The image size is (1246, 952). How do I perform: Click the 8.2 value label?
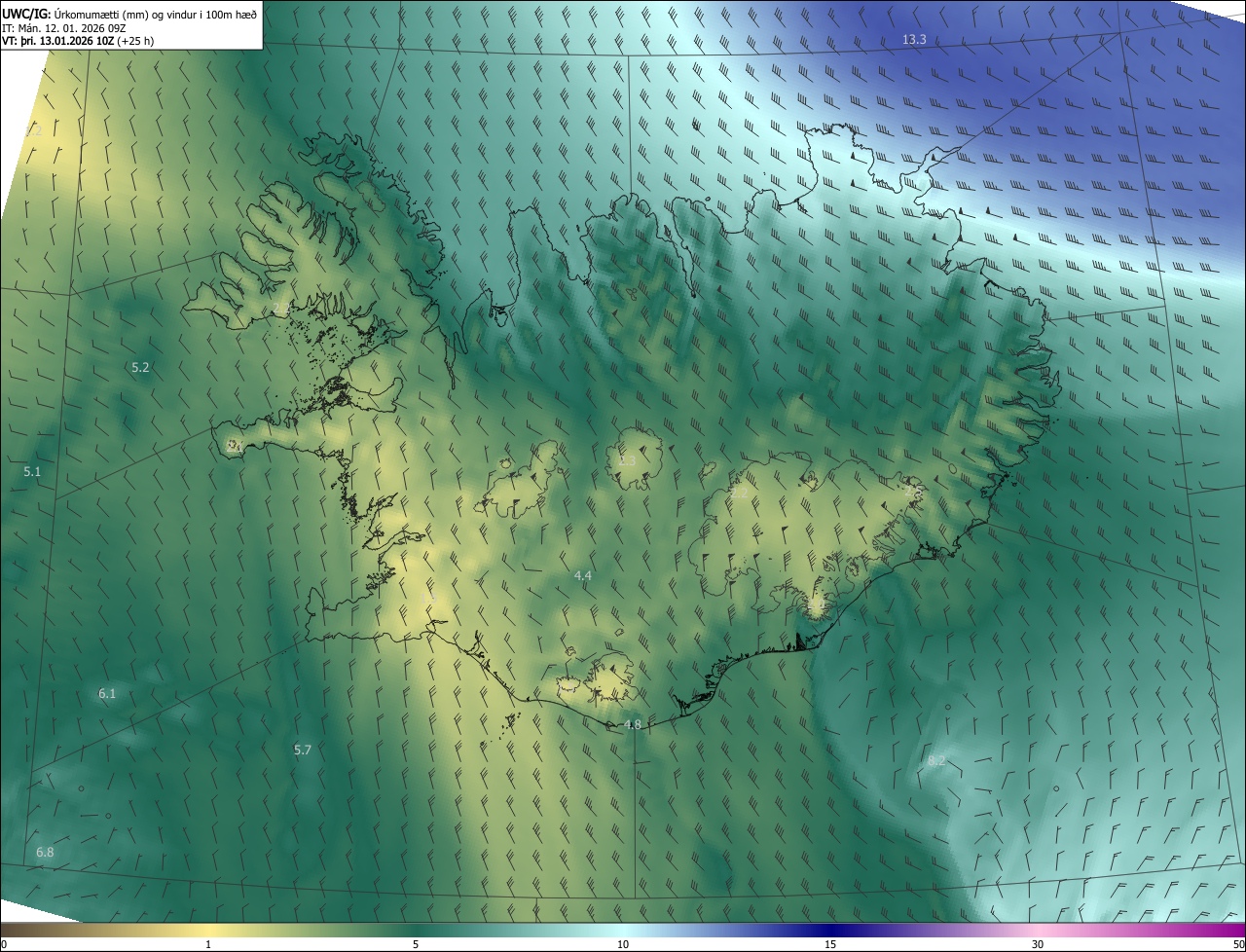pyautogui.click(x=935, y=760)
